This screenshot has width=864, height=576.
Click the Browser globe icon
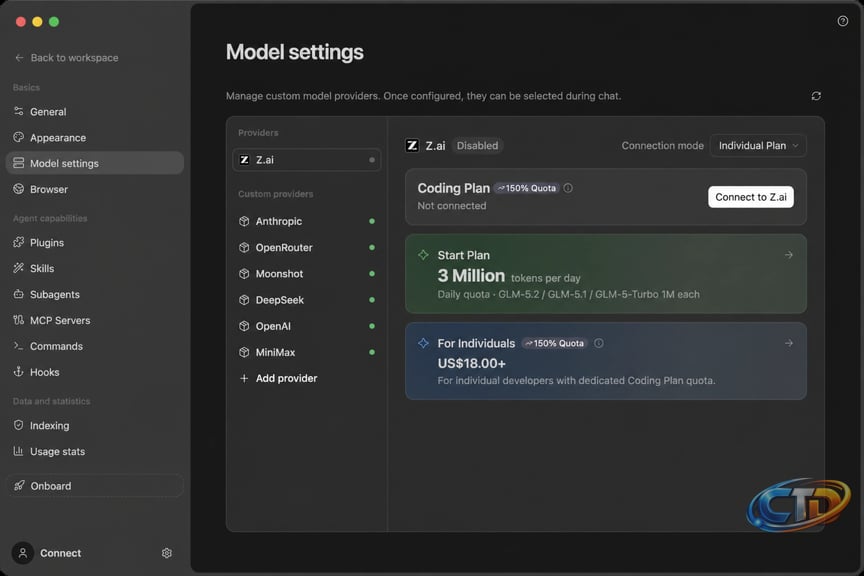point(19,189)
